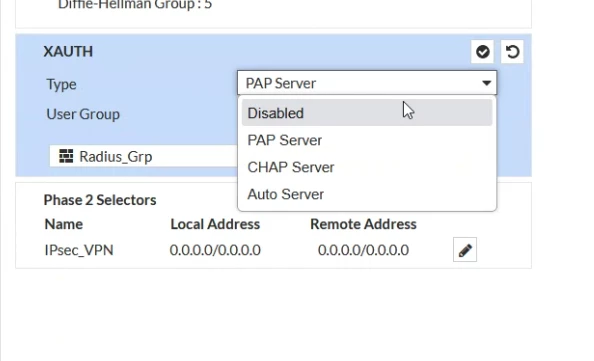Viewport: 594px width, 361px height.
Task: Select Auto Server option
Action: 367,194
